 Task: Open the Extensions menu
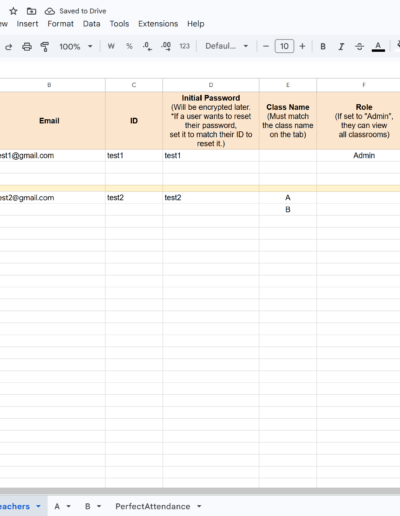coord(158,24)
